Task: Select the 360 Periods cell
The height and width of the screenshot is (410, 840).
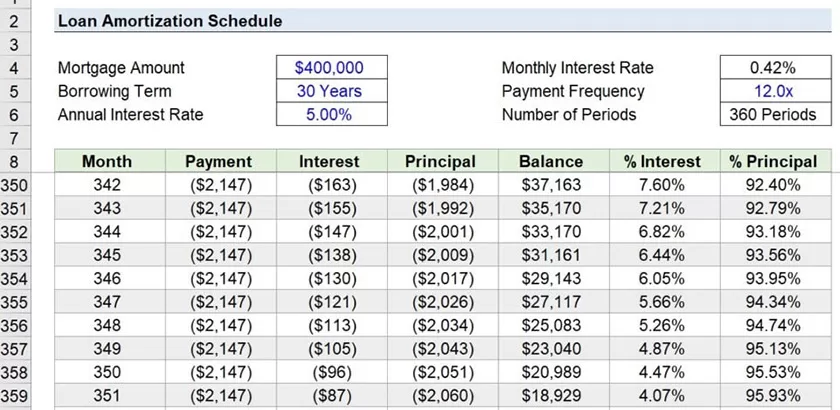Action: 772,114
